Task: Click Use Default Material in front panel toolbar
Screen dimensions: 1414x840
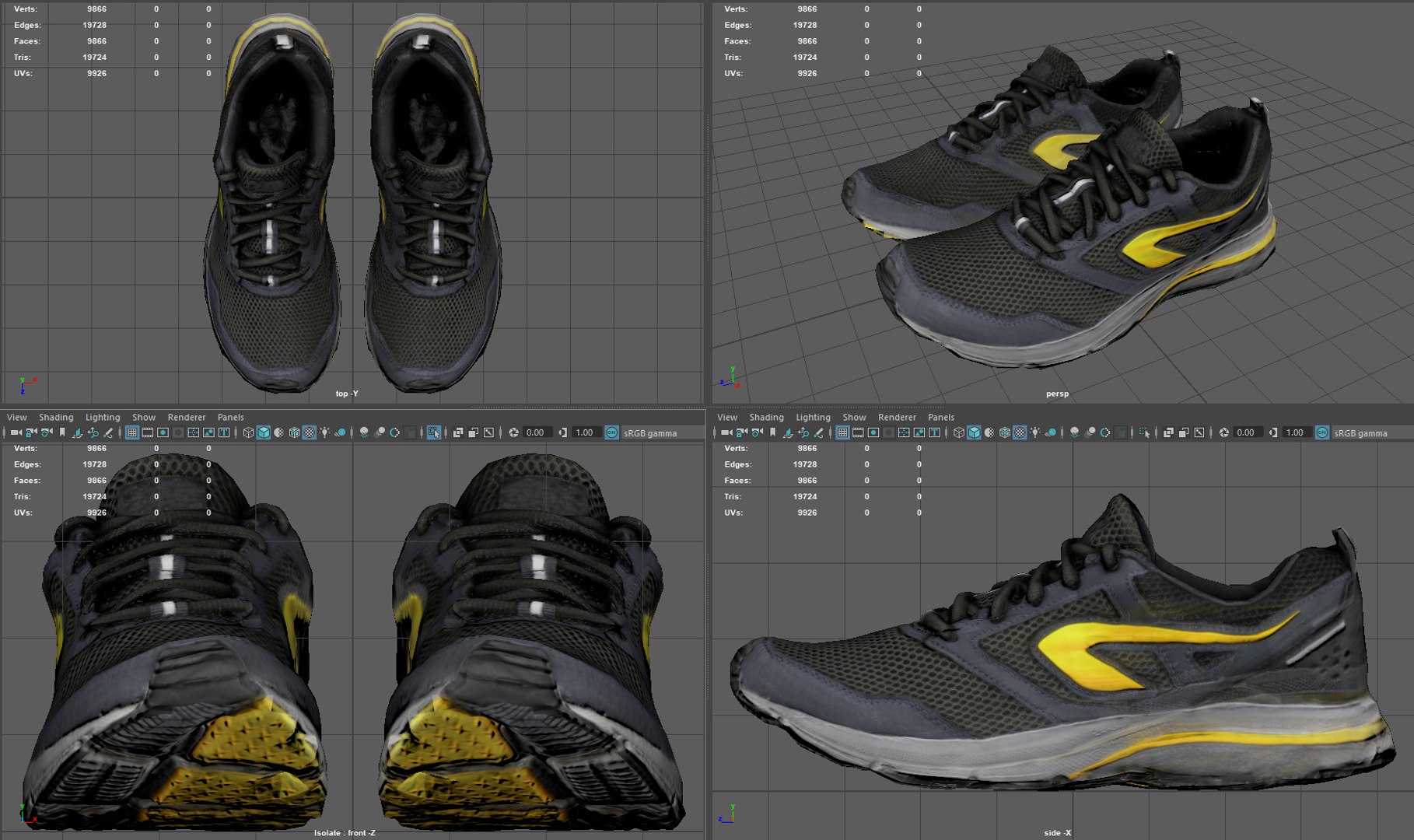Action: [279, 432]
